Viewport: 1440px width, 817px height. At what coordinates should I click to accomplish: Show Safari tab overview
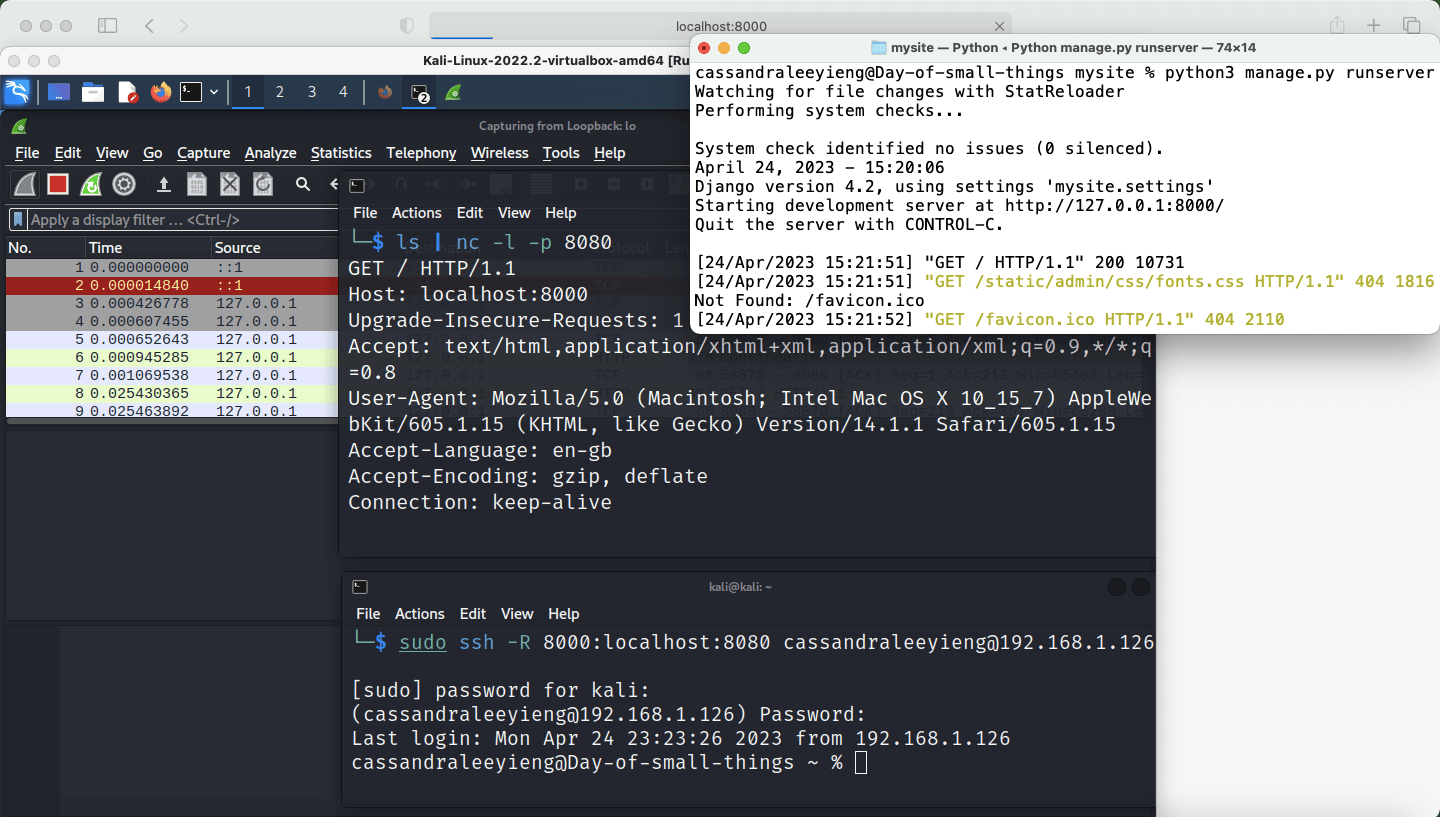coord(1412,26)
